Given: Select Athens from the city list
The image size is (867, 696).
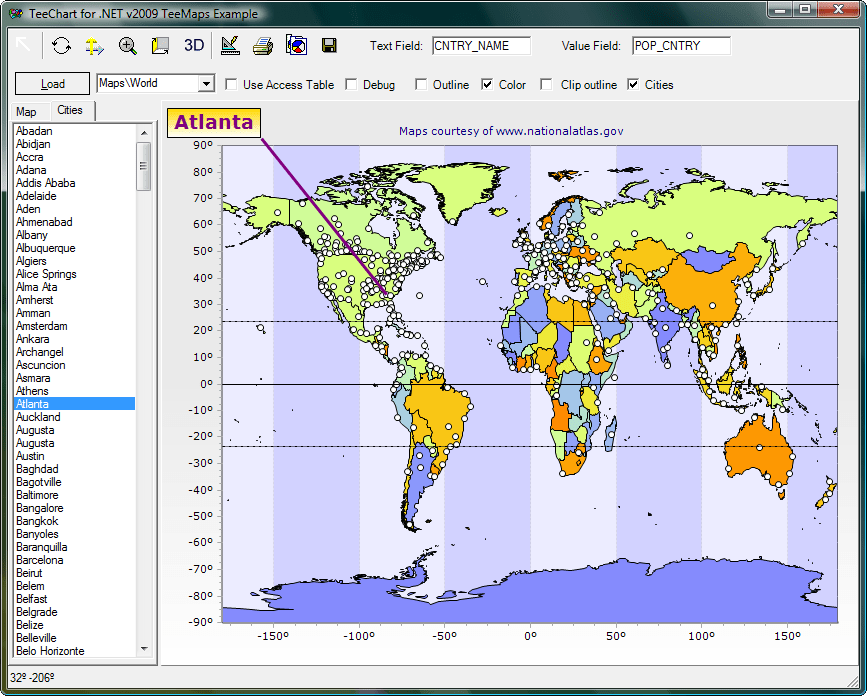Looking at the screenshot, I should coord(35,391).
